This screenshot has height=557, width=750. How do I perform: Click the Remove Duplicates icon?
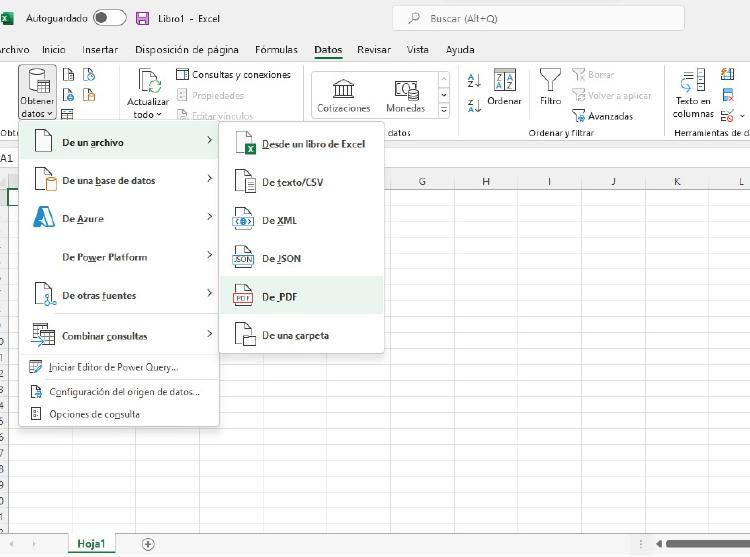pos(727,95)
